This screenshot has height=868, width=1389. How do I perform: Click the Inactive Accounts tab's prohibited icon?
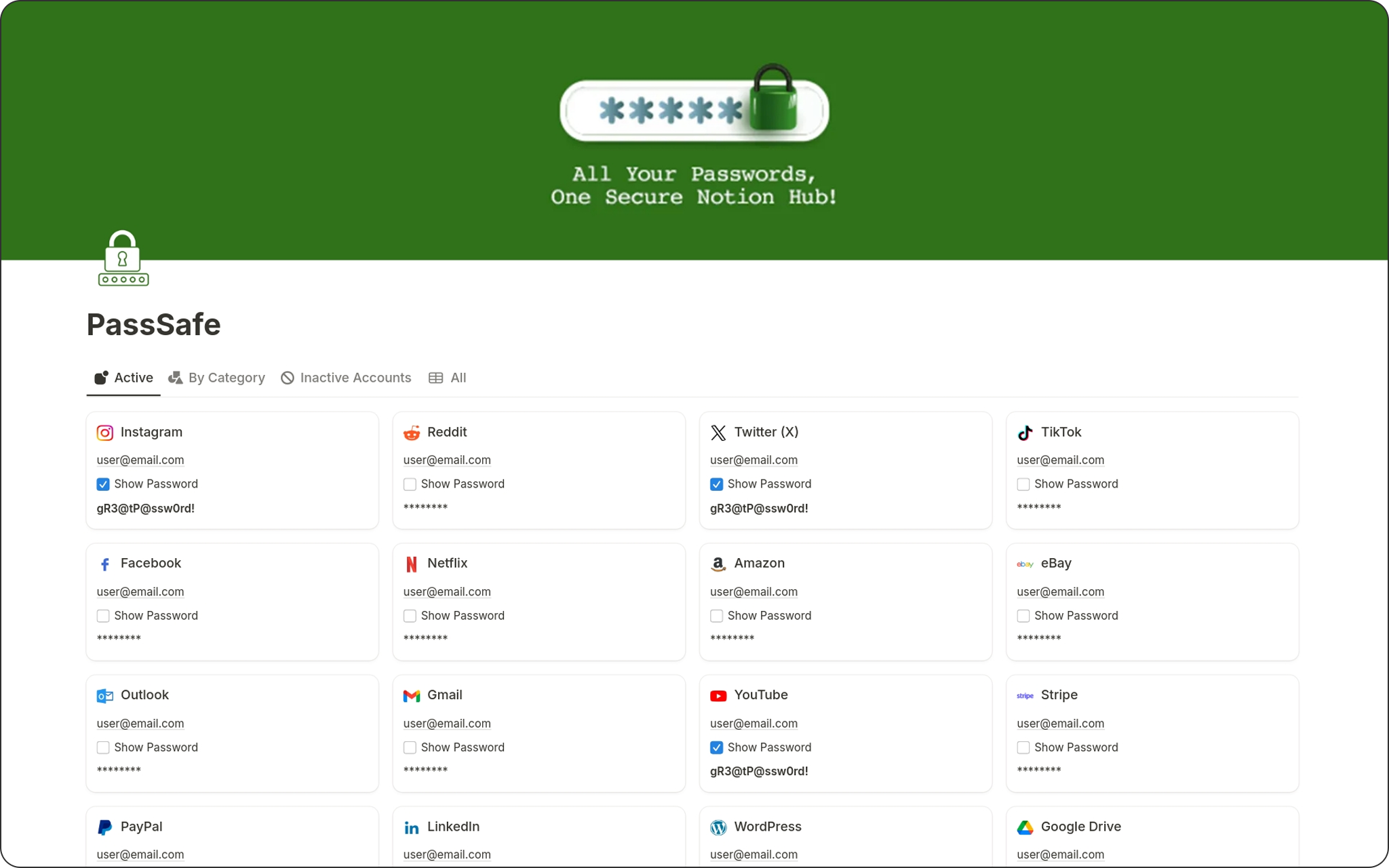(x=288, y=378)
